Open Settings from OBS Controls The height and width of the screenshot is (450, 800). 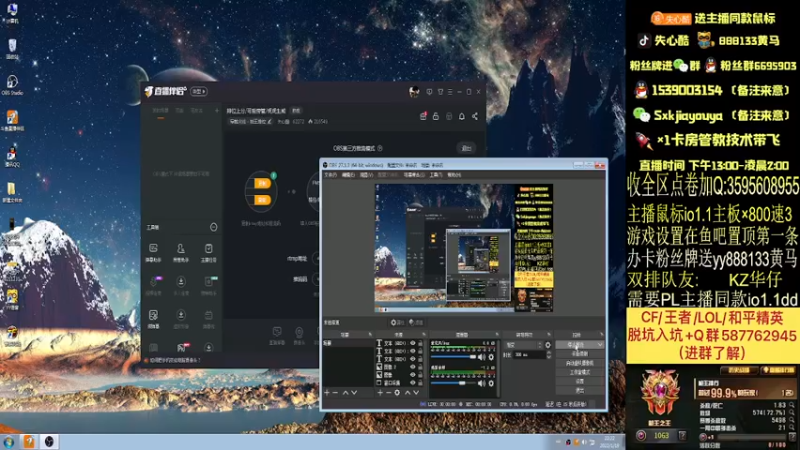coord(580,381)
